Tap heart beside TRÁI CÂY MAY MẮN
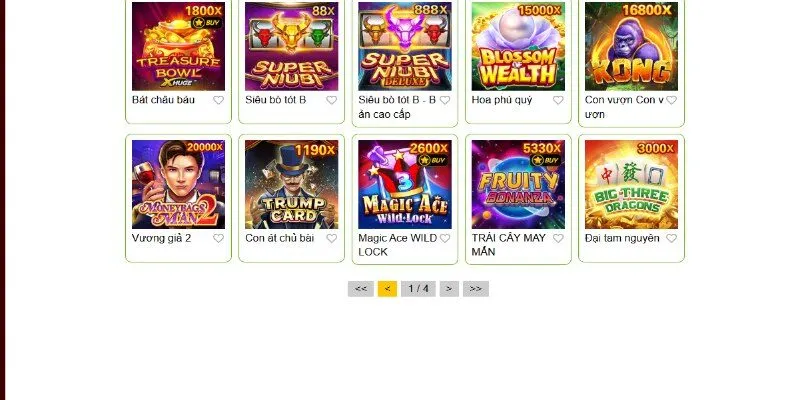This screenshot has width=800, height=400. click(558, 238)
